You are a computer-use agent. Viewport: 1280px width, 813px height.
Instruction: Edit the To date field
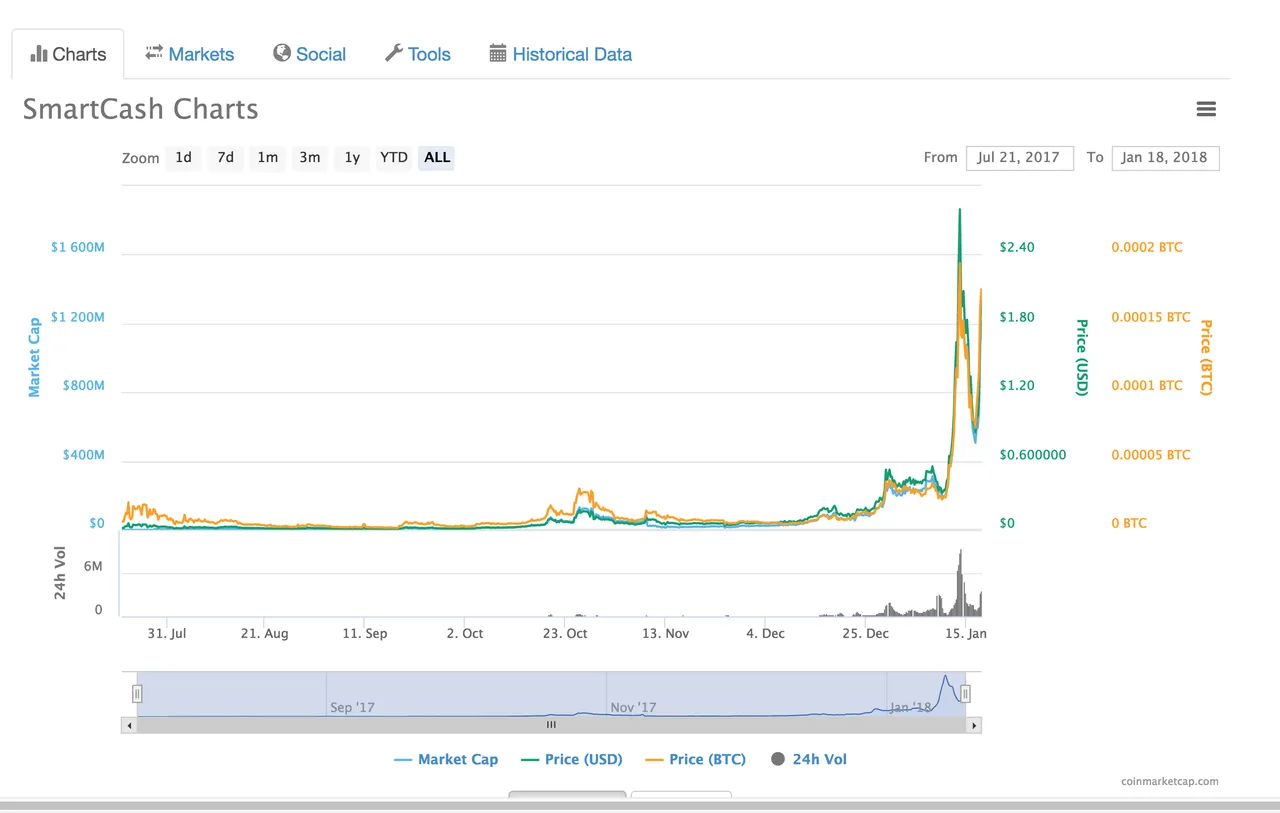pyautogui.click(x=1165, y=157)
